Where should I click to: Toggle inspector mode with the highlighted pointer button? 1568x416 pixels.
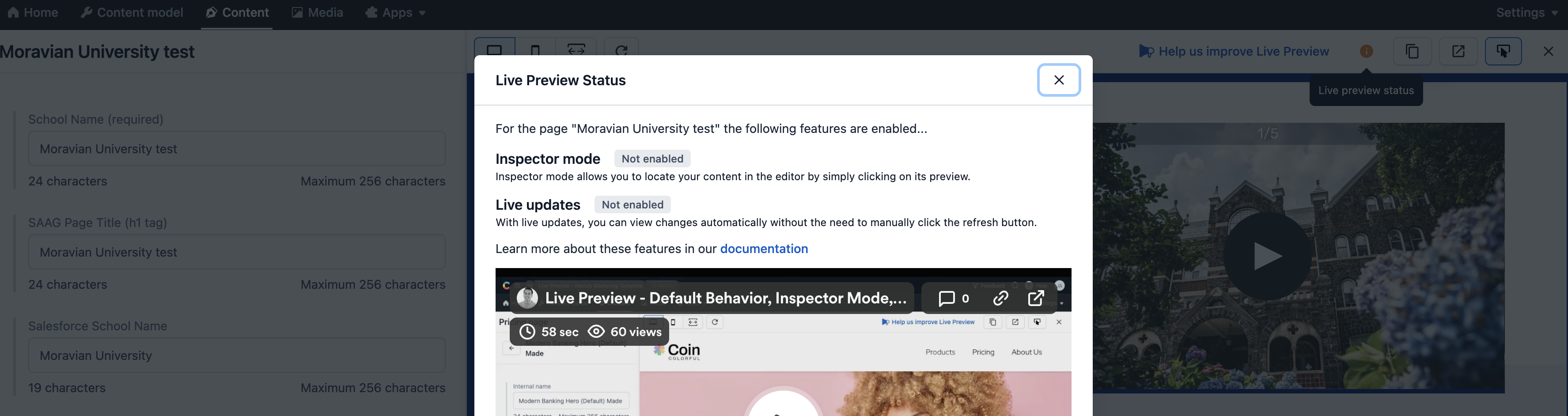1504,51
